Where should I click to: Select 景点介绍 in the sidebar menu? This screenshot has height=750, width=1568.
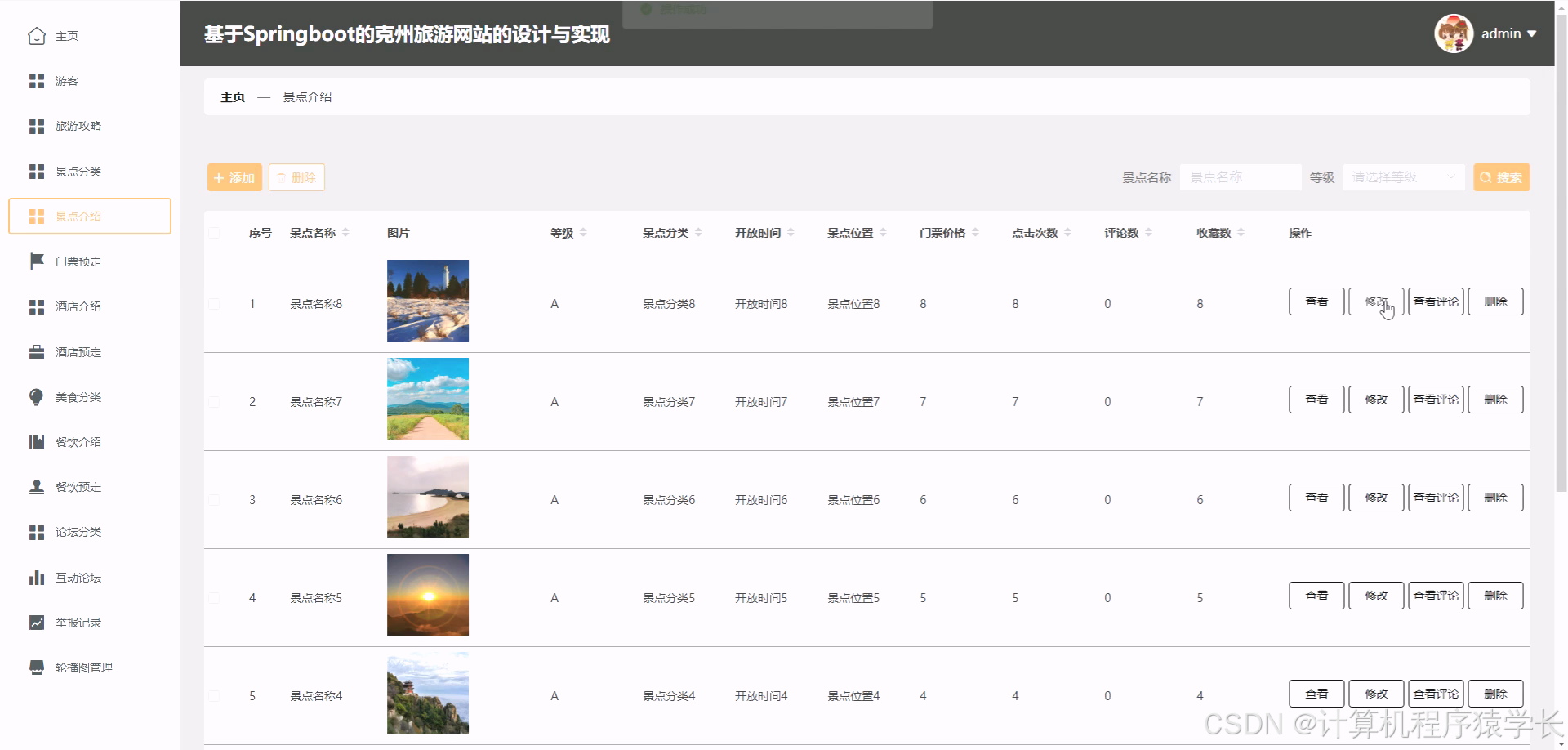pos(78,216)
